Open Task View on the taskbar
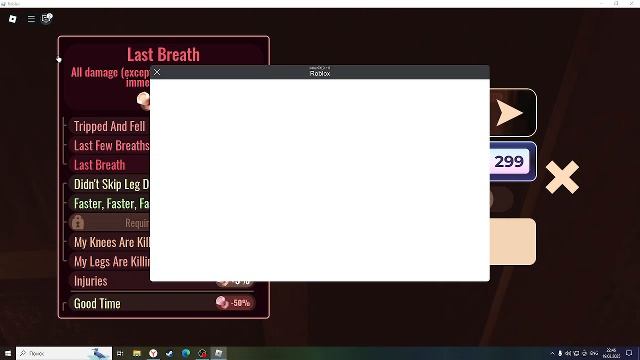This screenshot has width=640, height=360. (120, 353)
